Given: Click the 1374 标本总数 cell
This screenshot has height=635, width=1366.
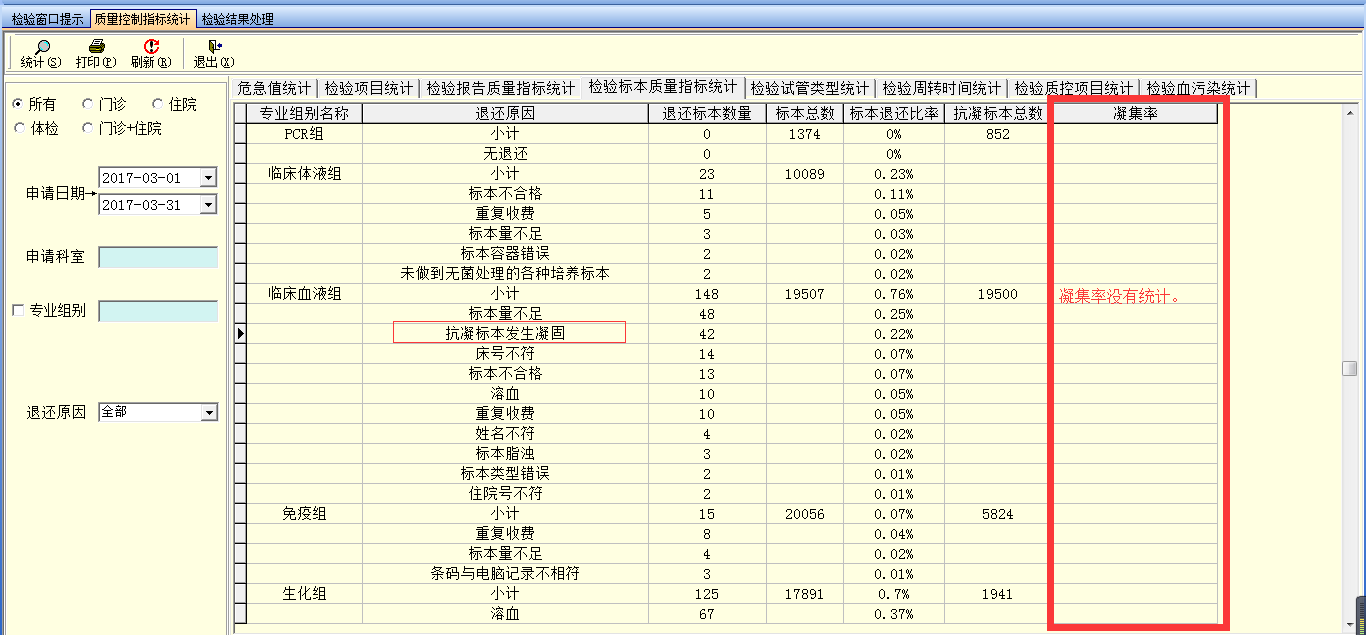Looking at the screenshot, I should point(805,134).
